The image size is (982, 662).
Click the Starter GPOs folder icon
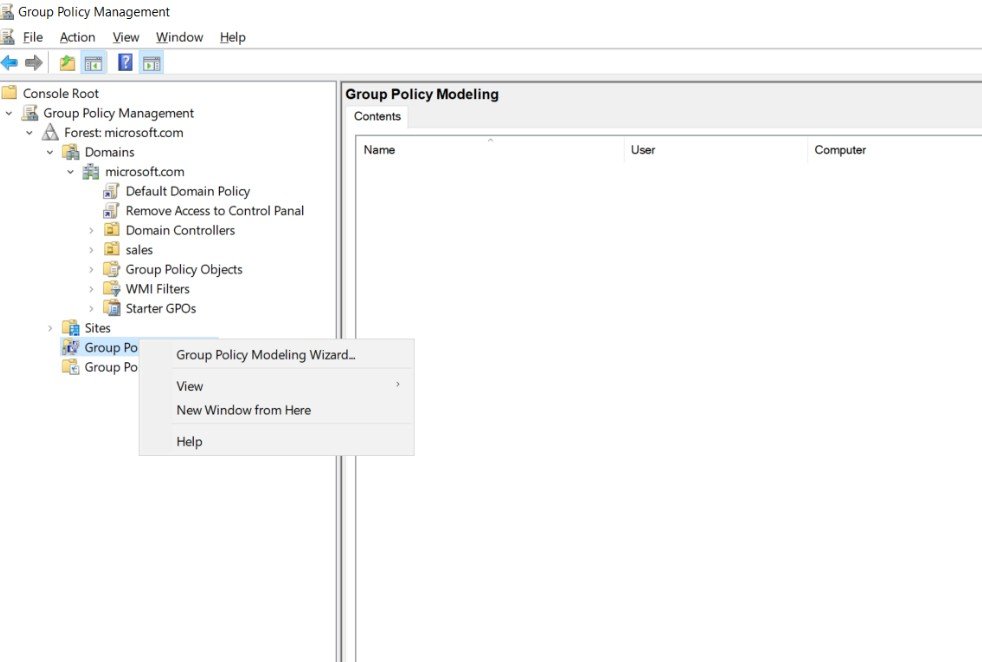click(111, 308)
